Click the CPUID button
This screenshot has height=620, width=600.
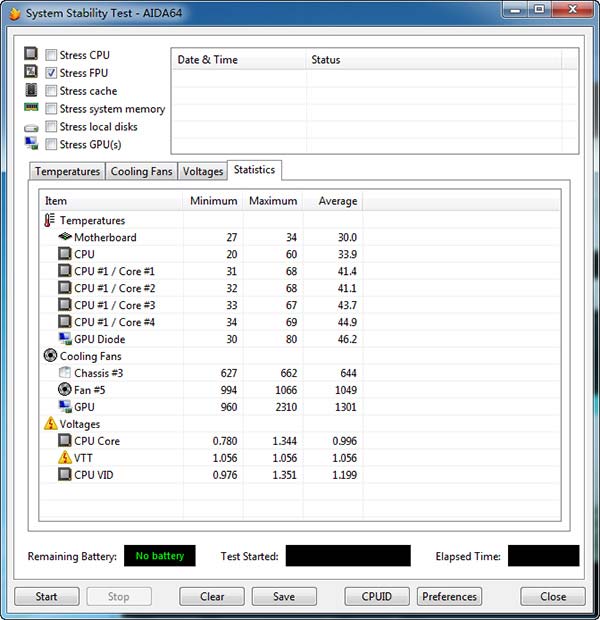(x=376, y=597)
